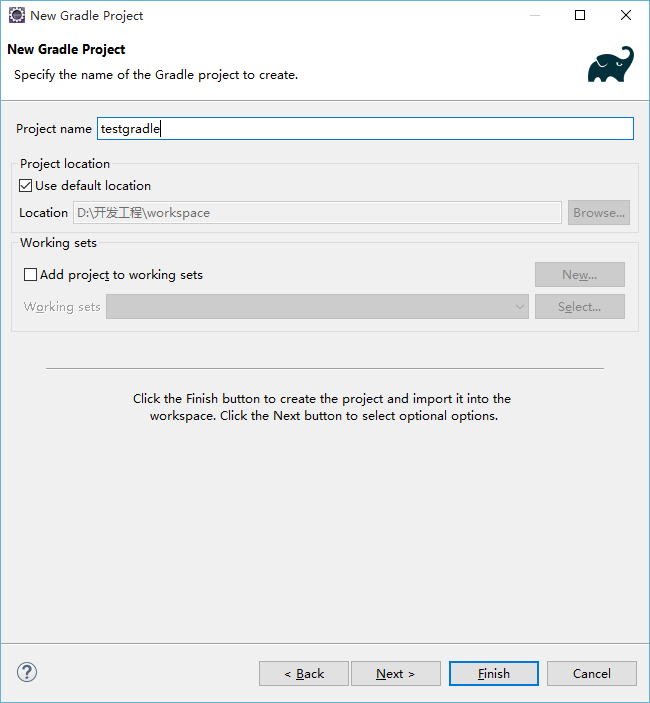This screenshot has width=650, height=703.
Task: Click the Gradle elephant logo
Action: [x=611, y=65]
